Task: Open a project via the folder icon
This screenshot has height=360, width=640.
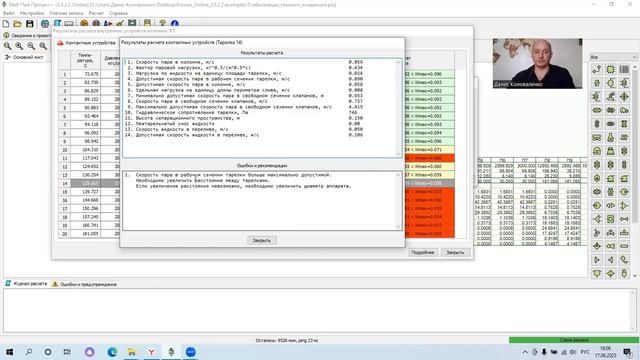Action: tap(18, 24)
